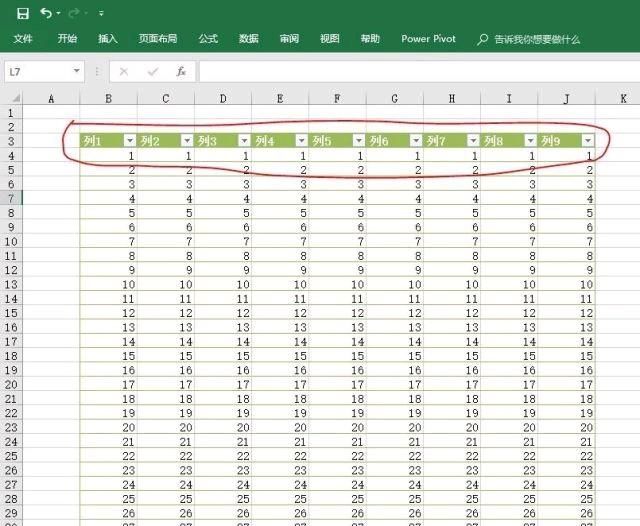Viewport: 640px width, 526px height.
Task: Click the formula bar Cancel X icon
Action: pos(124,72)
